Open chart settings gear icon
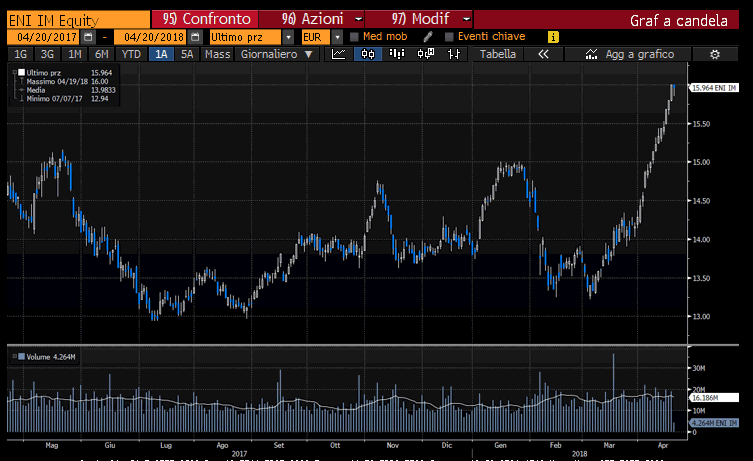Screen dimensions: 753x461 715,54
